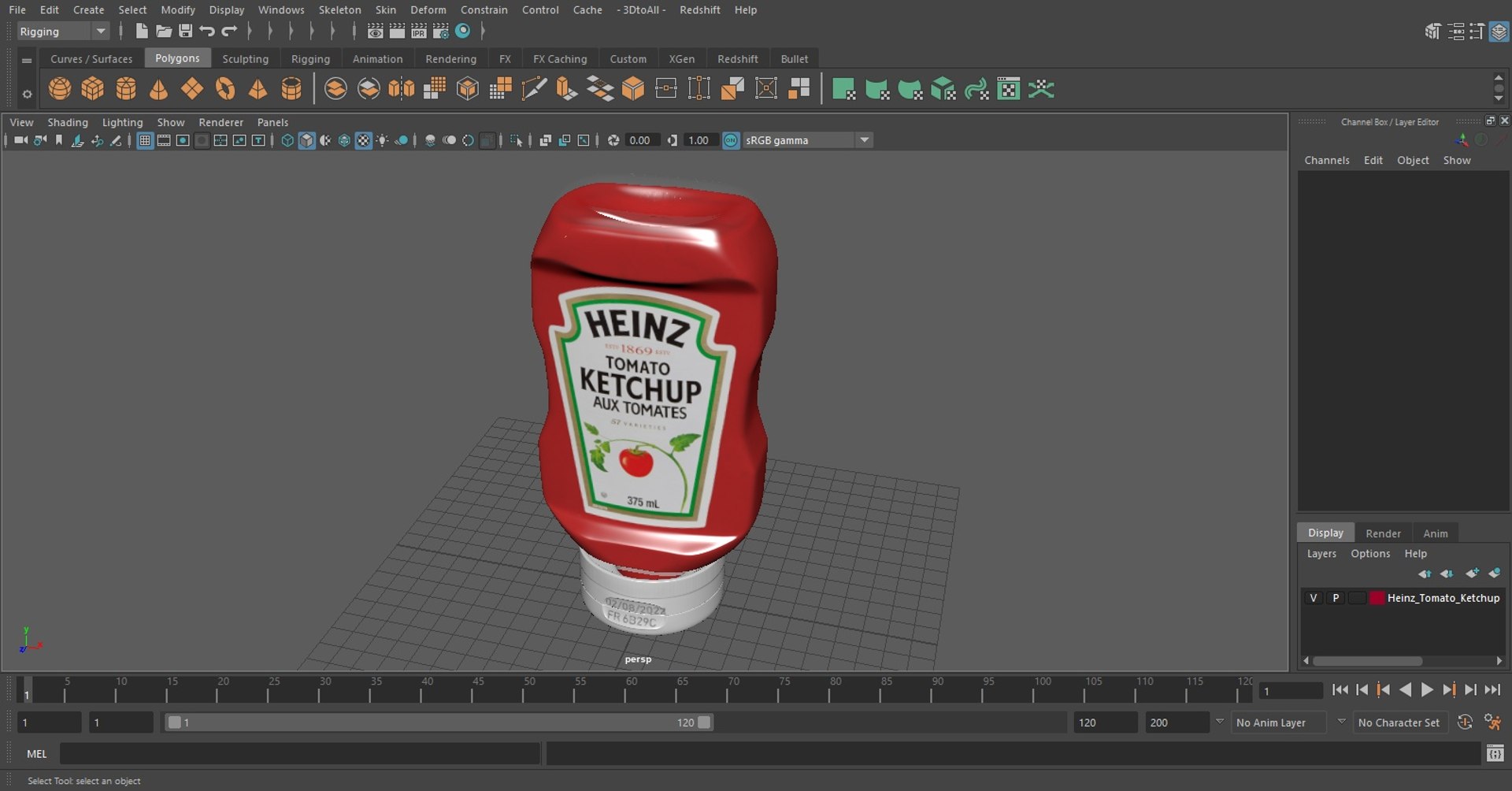Open the No Anim Layer dropdown arrow

1220,722
